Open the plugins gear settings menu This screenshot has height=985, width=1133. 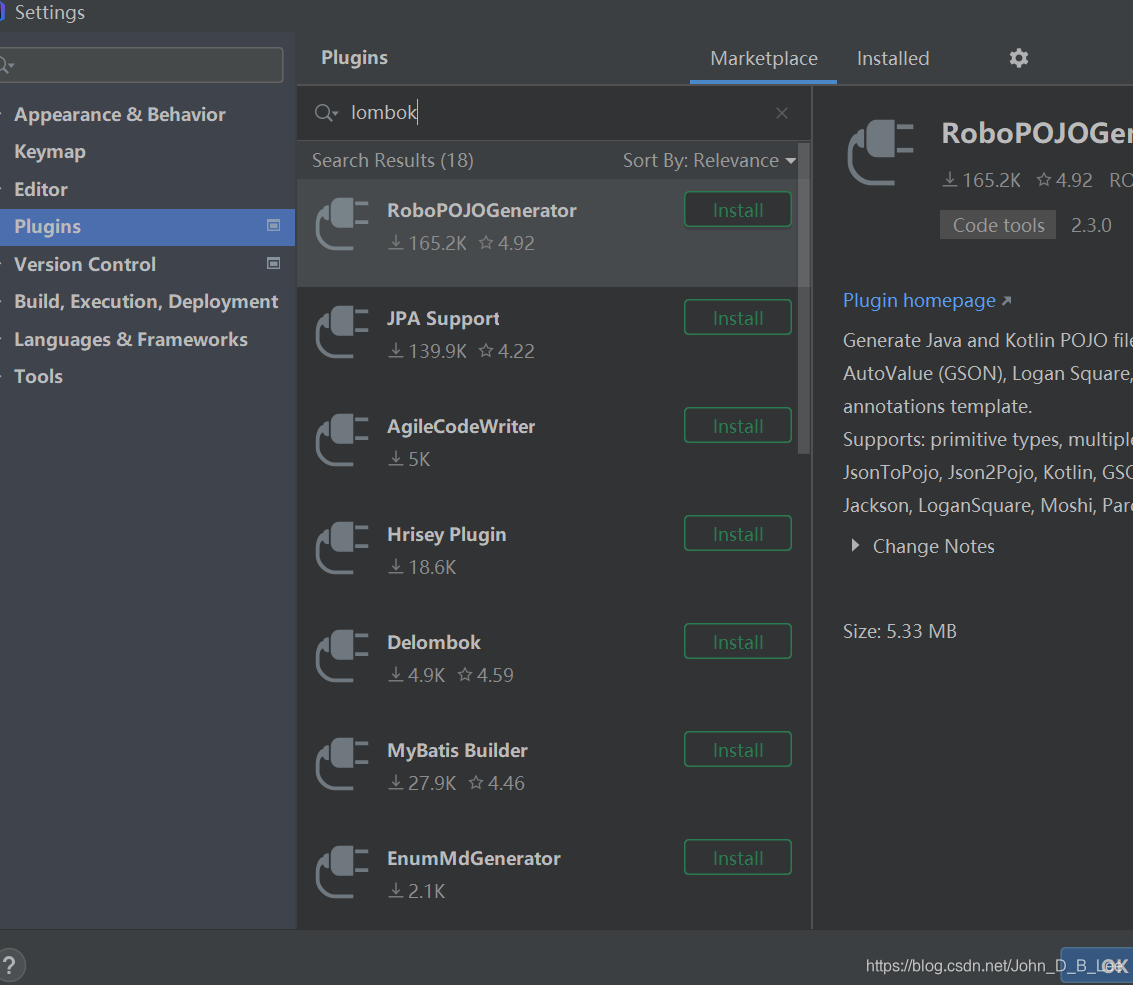point(1019,58)
